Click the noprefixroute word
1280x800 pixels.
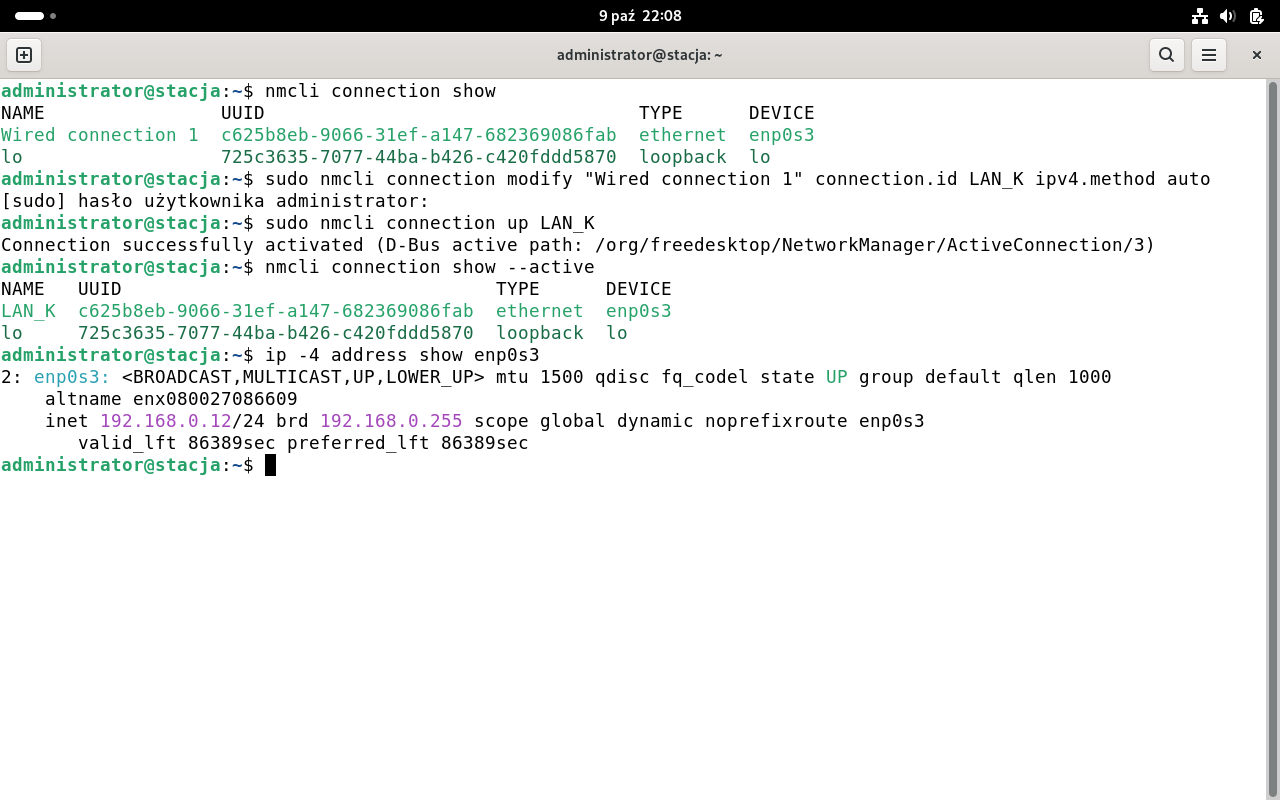click(776, 421)
